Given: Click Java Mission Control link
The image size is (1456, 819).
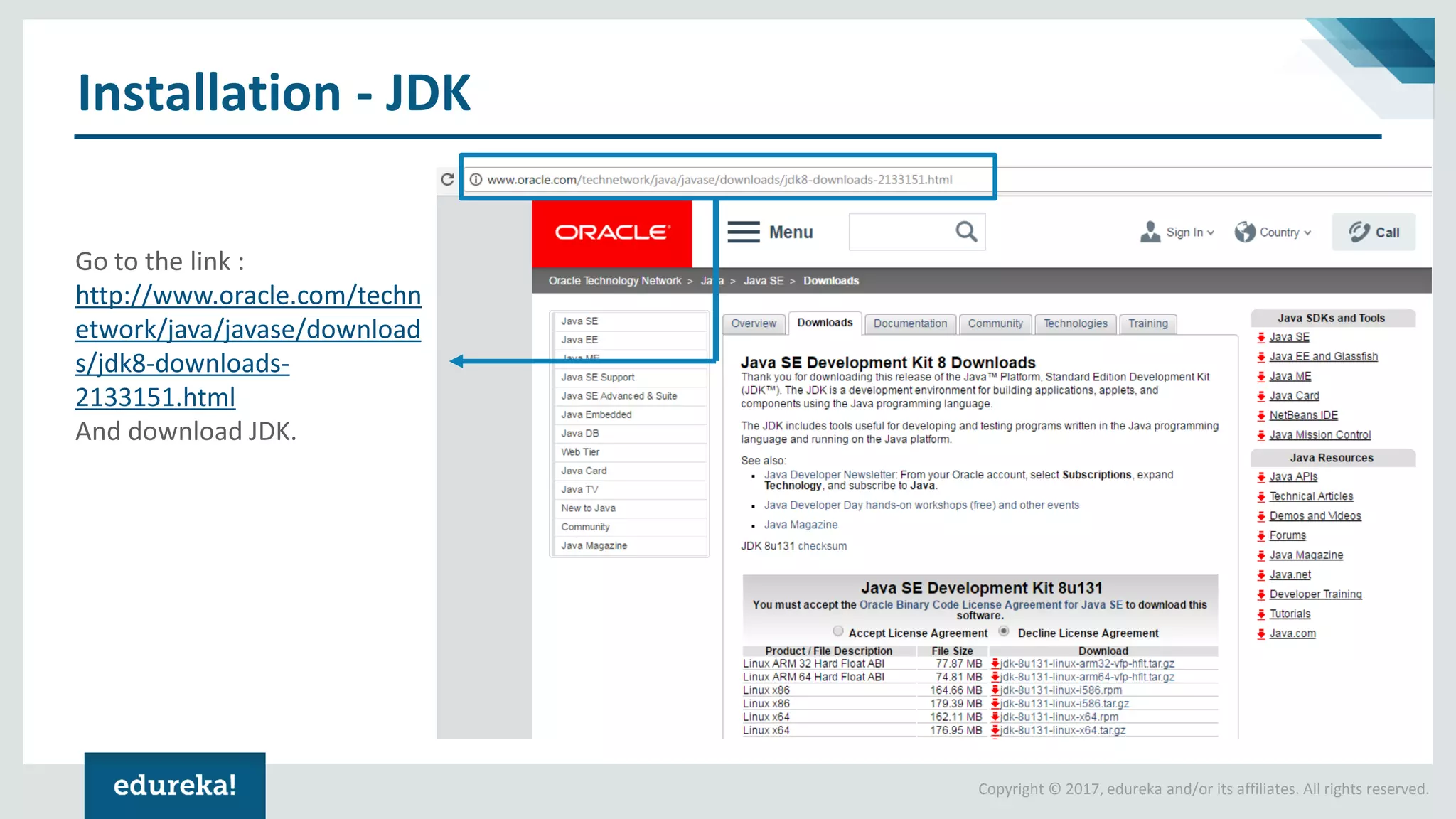Looking at the screenshot, I should click(x=1319, y=435).
